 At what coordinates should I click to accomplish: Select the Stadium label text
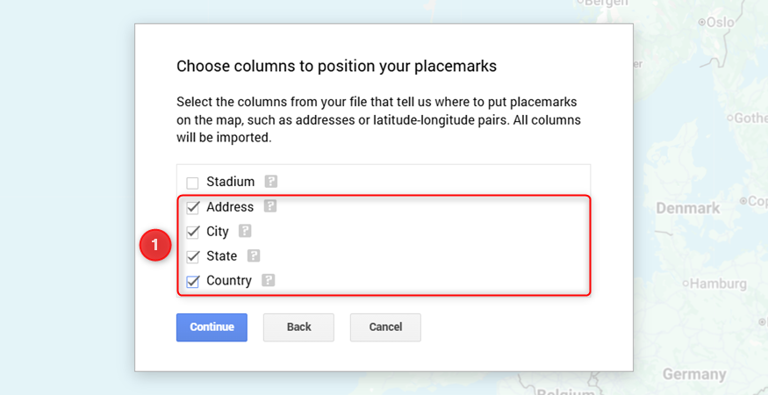click(231, 182)
